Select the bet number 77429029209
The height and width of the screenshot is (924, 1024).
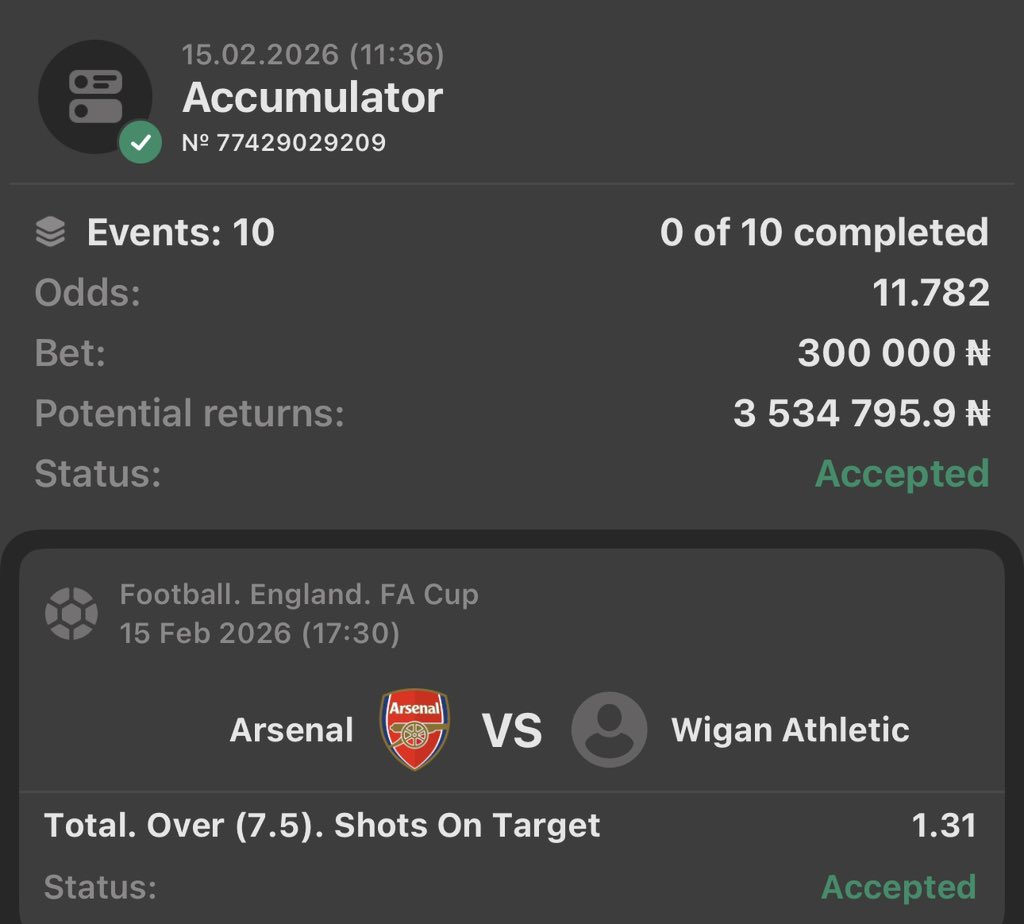[x=284, y=143]
